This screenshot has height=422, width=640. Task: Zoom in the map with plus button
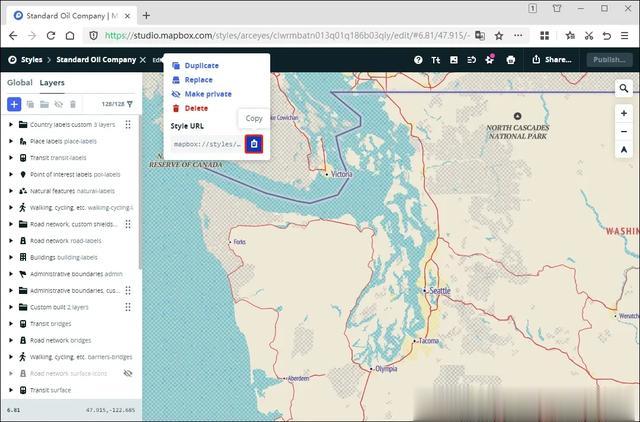click(624, 113)
